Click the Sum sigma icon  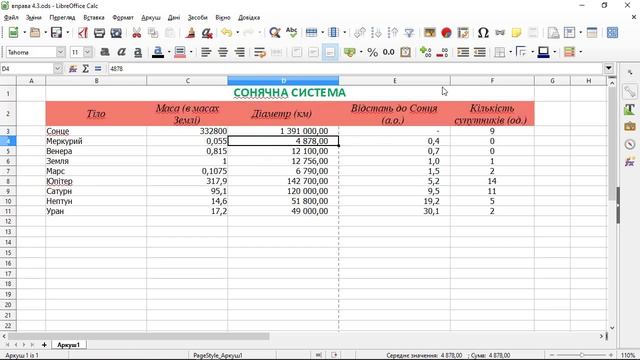[x=85, y=69]
